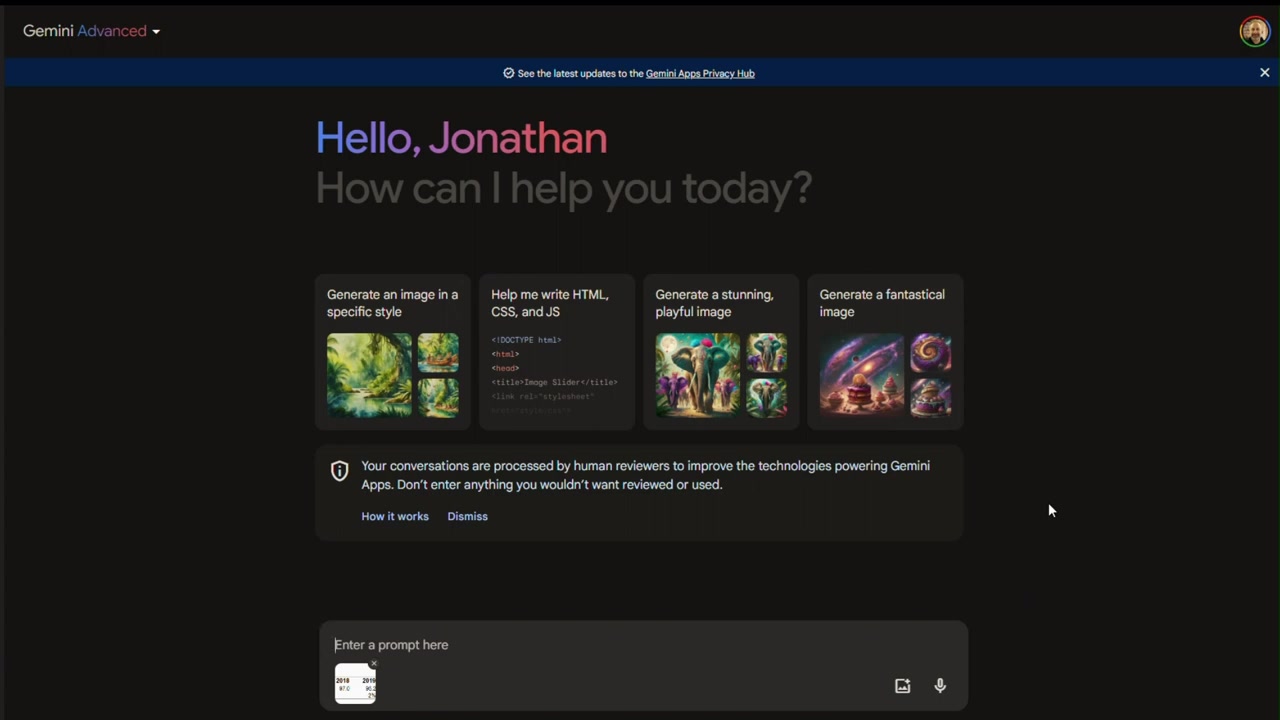Screen dimensions: 1280x720
Task: Close the privacy updates banner
Action: click(x=1264, y=73)
